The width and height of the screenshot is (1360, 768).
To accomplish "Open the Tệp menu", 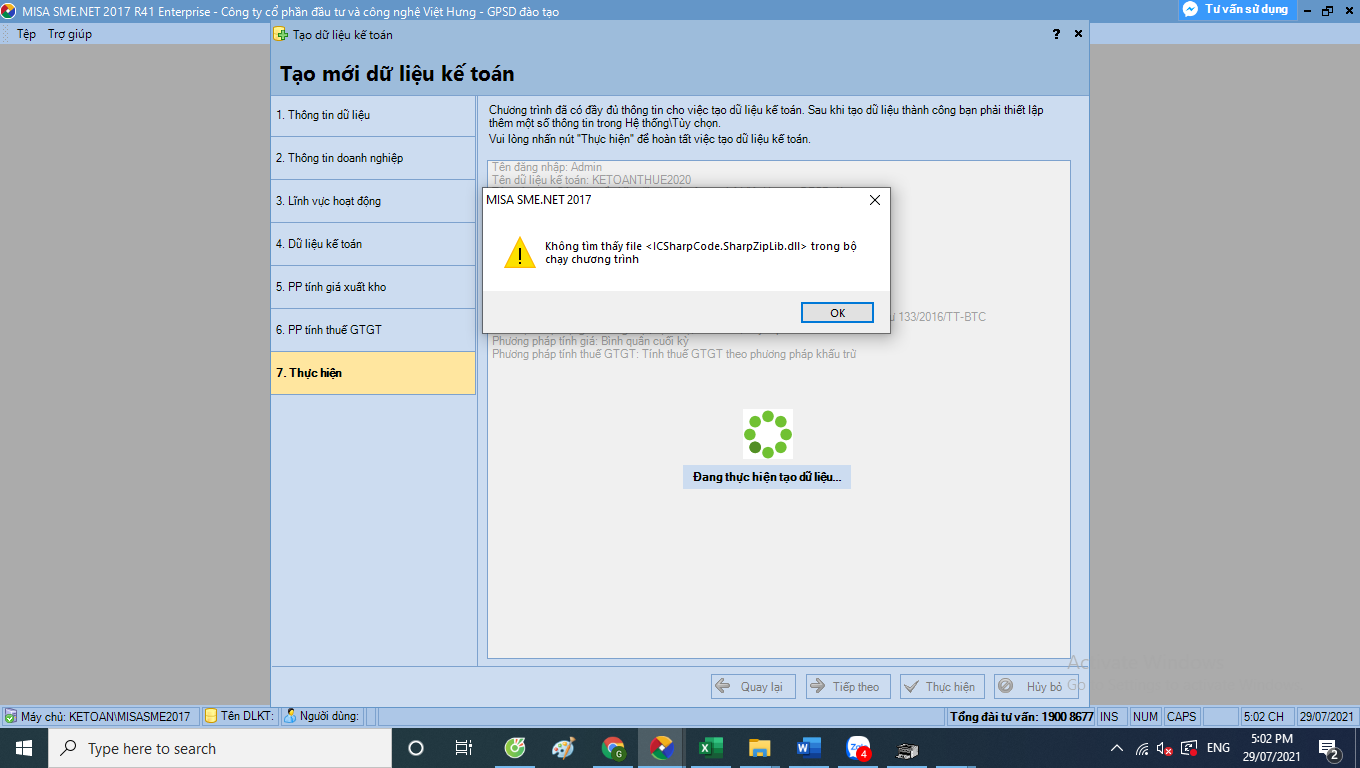I will 26,34.
